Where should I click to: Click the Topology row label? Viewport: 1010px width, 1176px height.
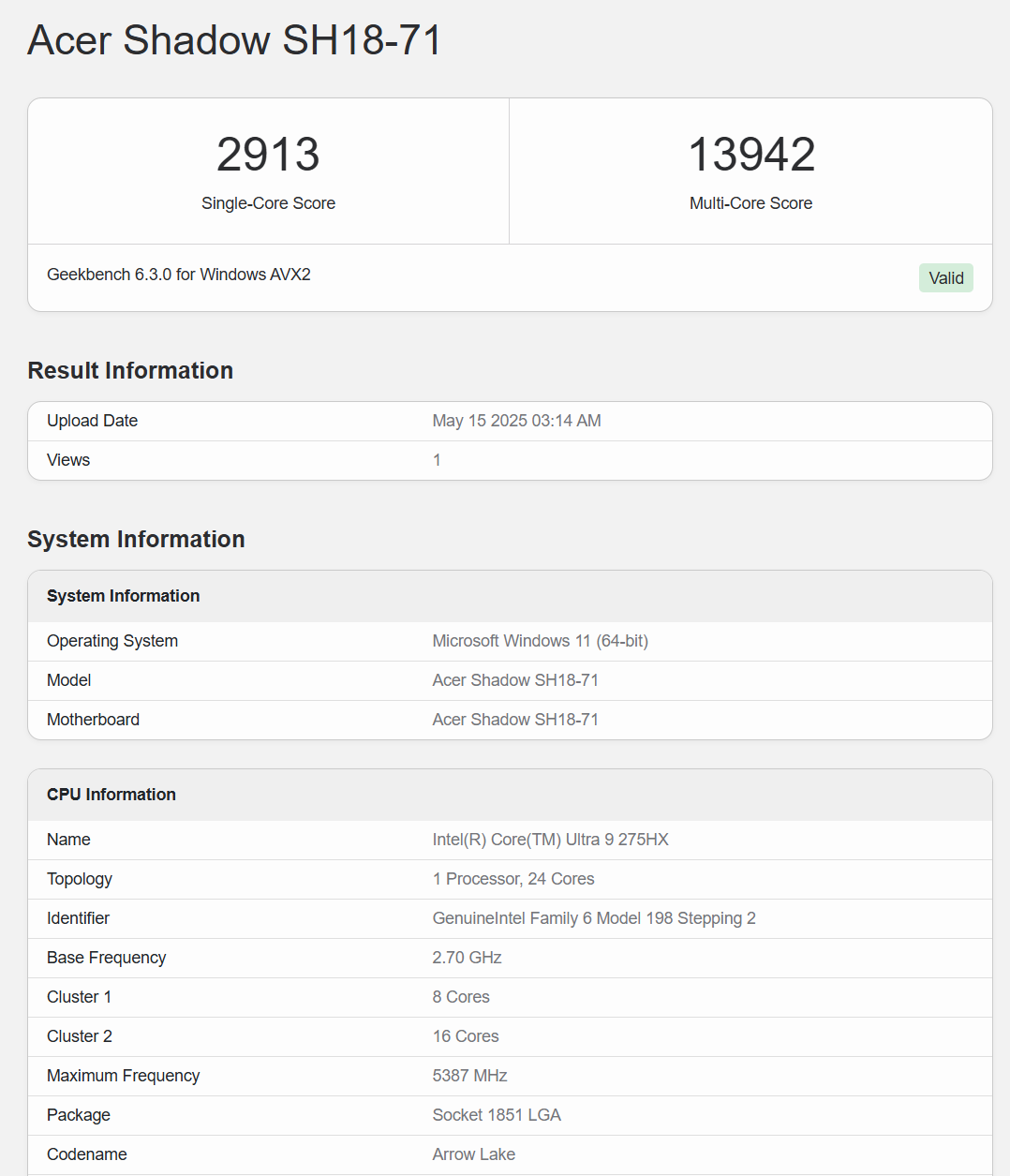click(80, 879)
